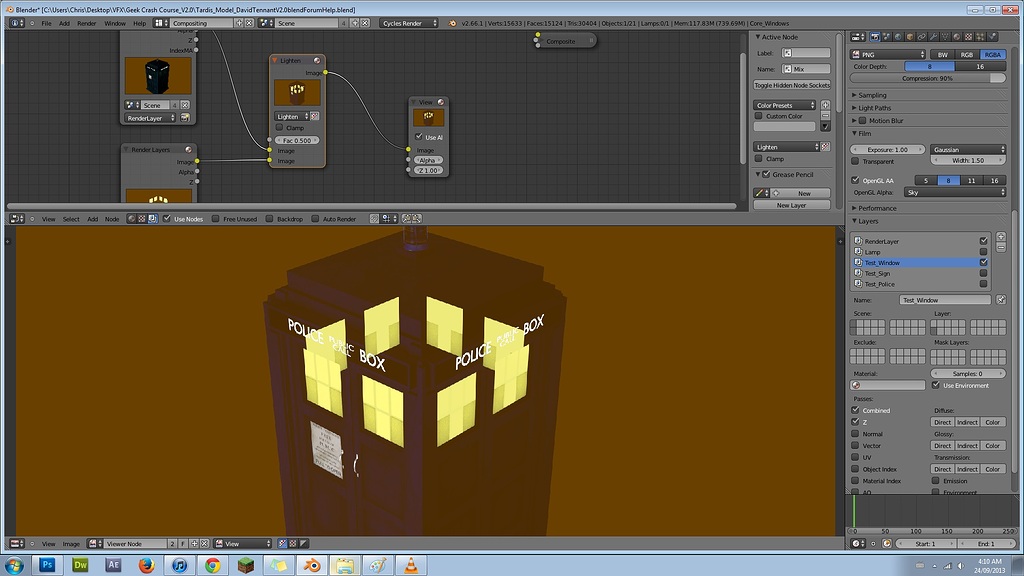Image resolution: width=1024 pixels, height=576 pixels.
Task: Open the Image menu in image editor
Action: coord(71,543)
